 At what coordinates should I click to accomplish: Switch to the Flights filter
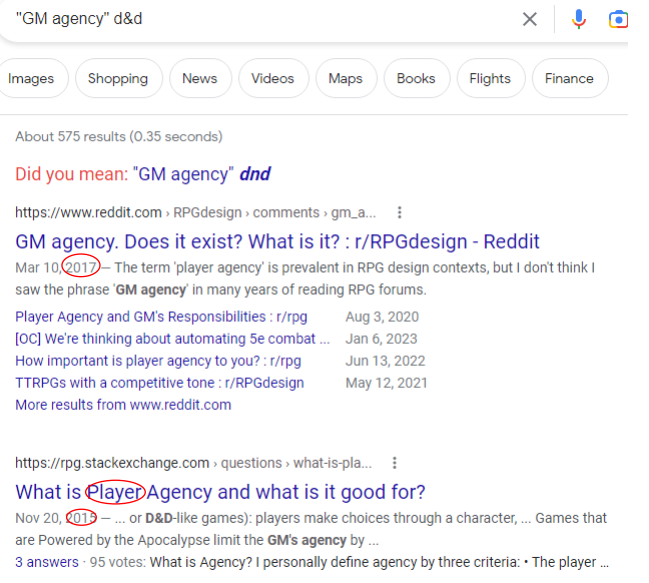490,79
